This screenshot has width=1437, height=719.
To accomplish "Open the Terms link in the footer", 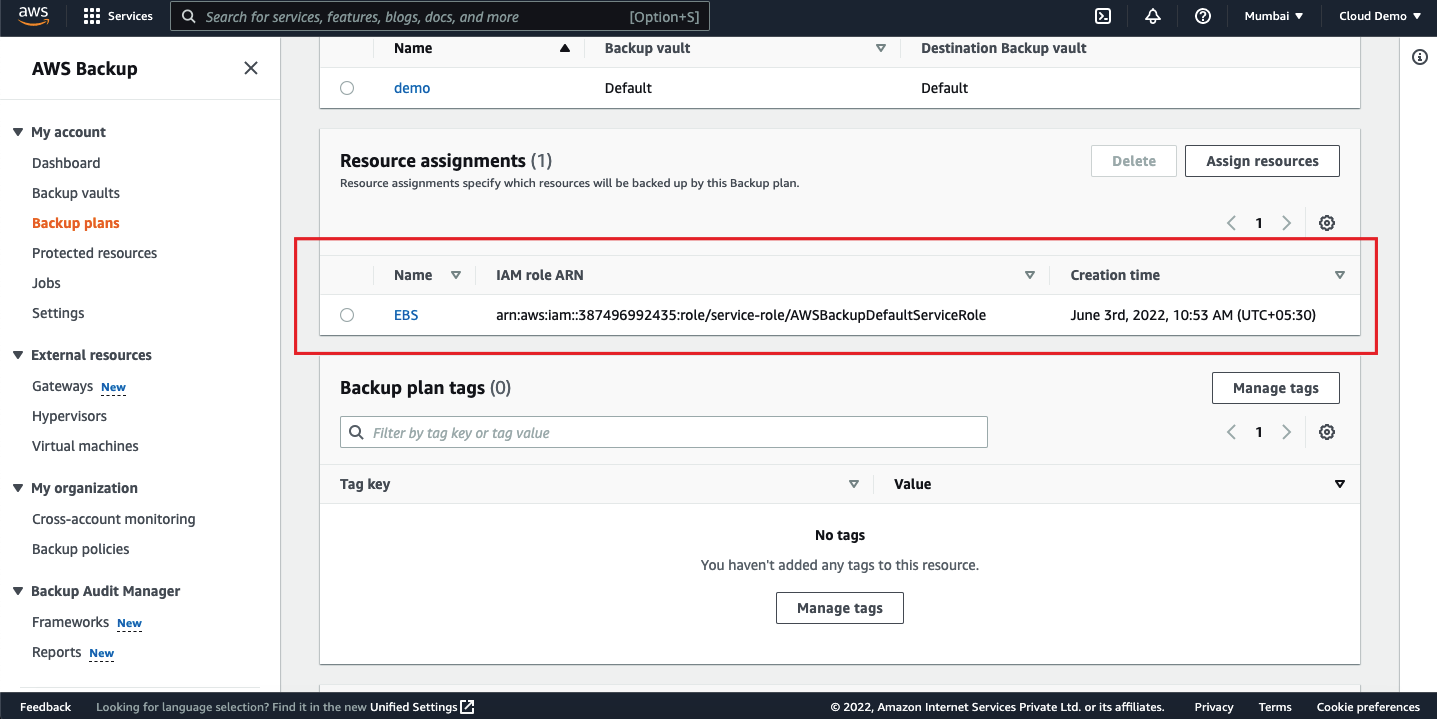I will tap(1275, 707).
